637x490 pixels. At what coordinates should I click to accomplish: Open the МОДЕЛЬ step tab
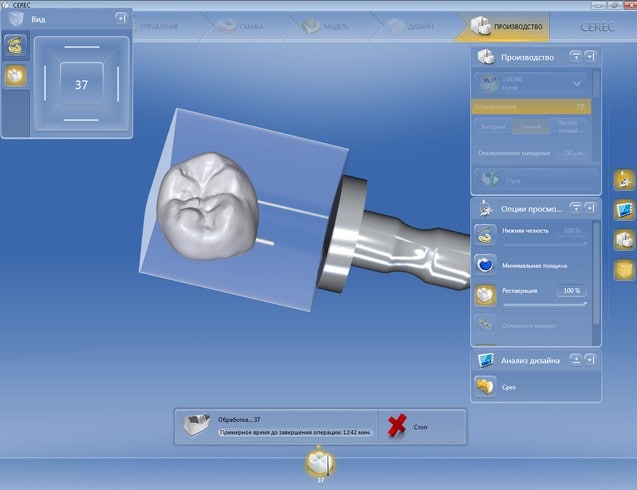pos(322,27)
